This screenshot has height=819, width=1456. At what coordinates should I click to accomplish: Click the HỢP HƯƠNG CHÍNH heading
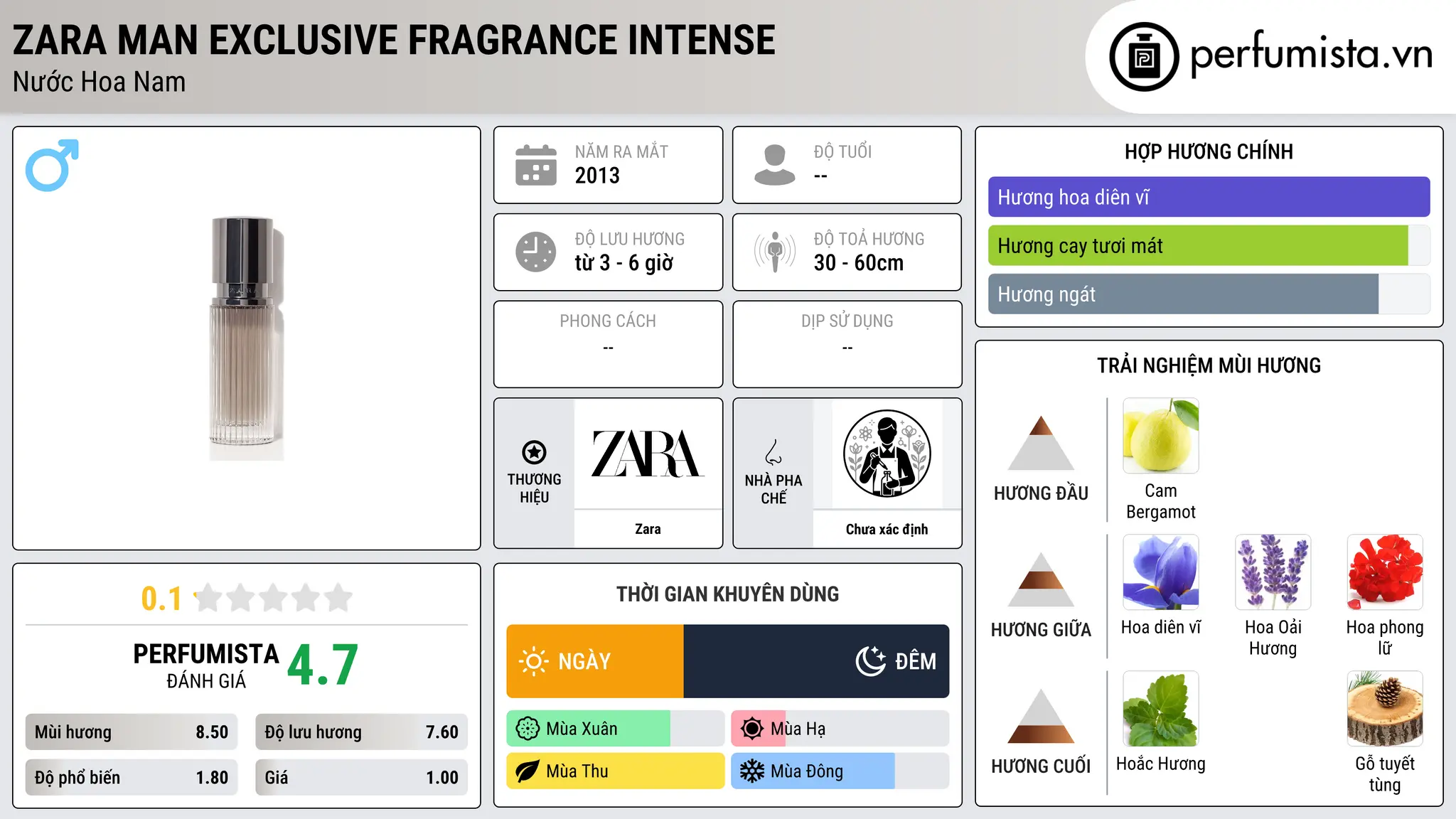[x=1209, y=151]
